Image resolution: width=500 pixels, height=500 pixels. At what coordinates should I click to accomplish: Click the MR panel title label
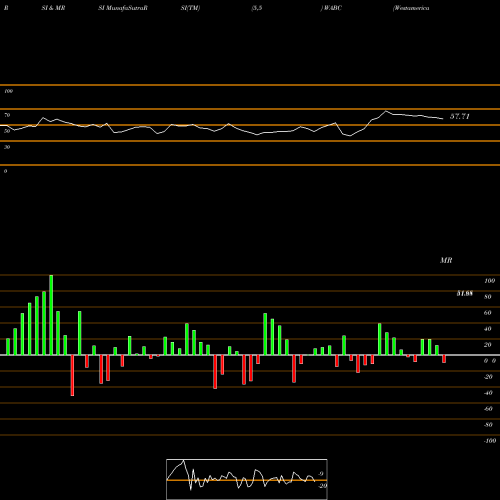coord(446,260)
